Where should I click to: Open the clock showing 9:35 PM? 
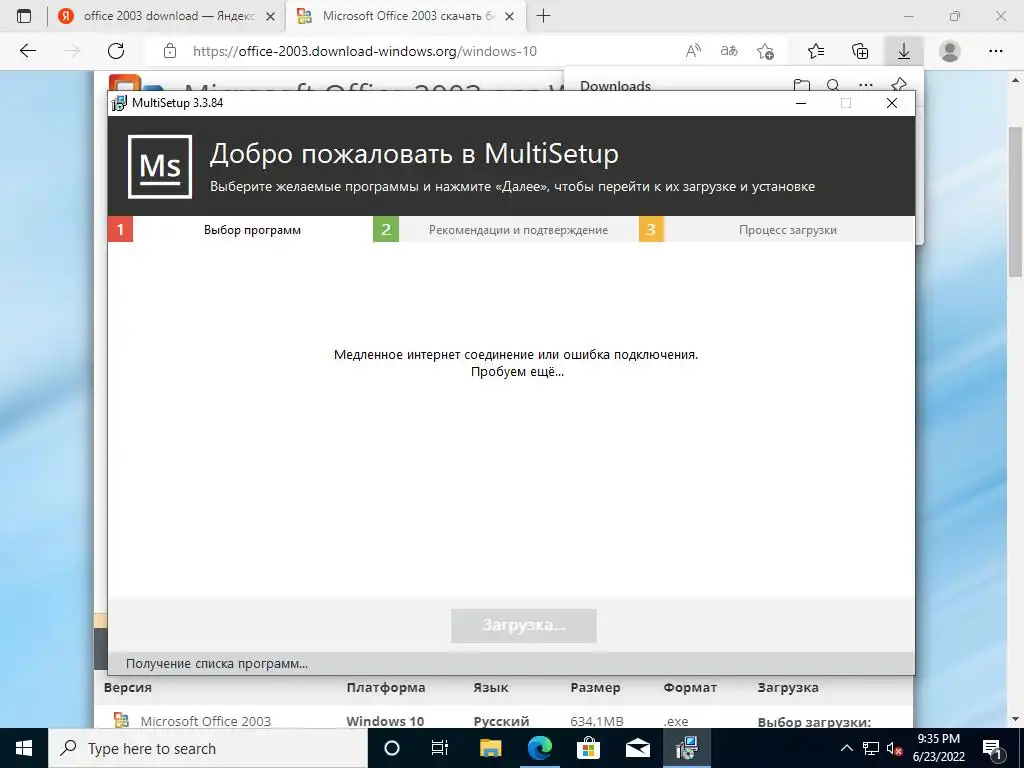(938, 748)
